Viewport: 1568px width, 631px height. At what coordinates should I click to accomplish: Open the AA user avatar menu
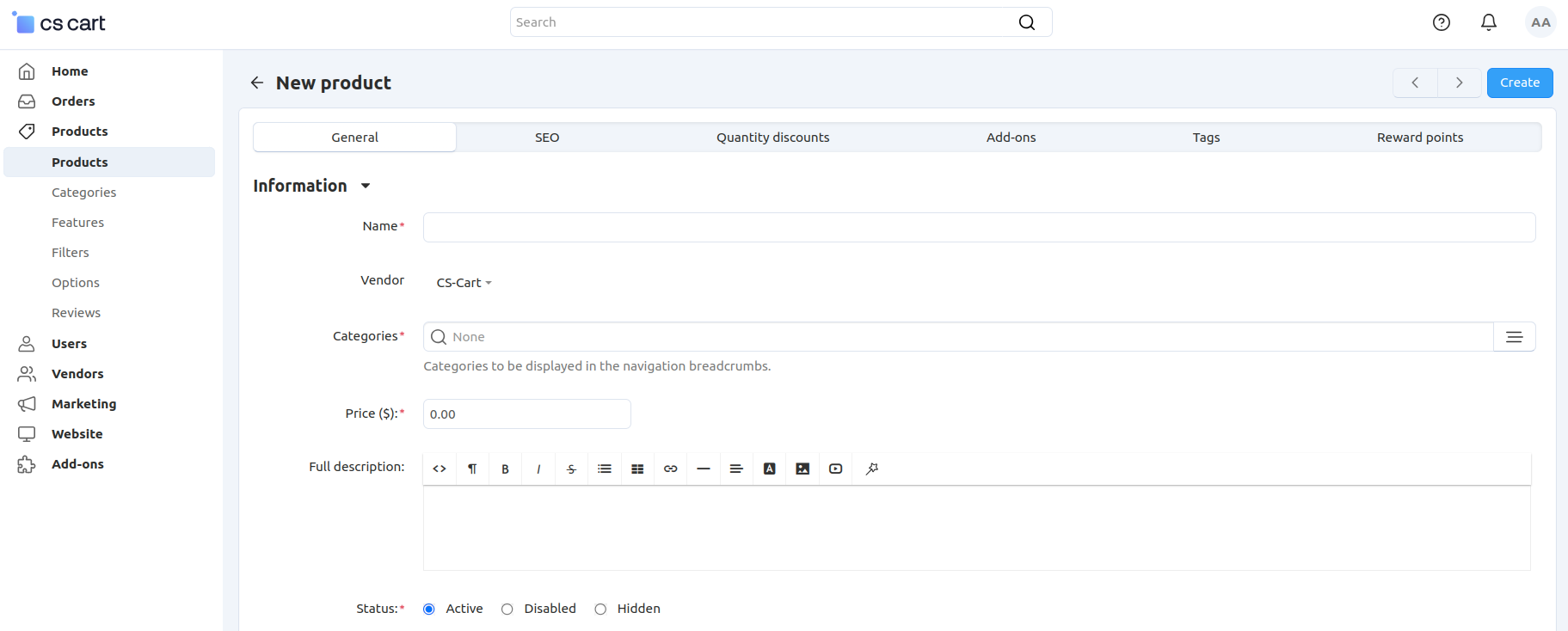(1540, 22)
